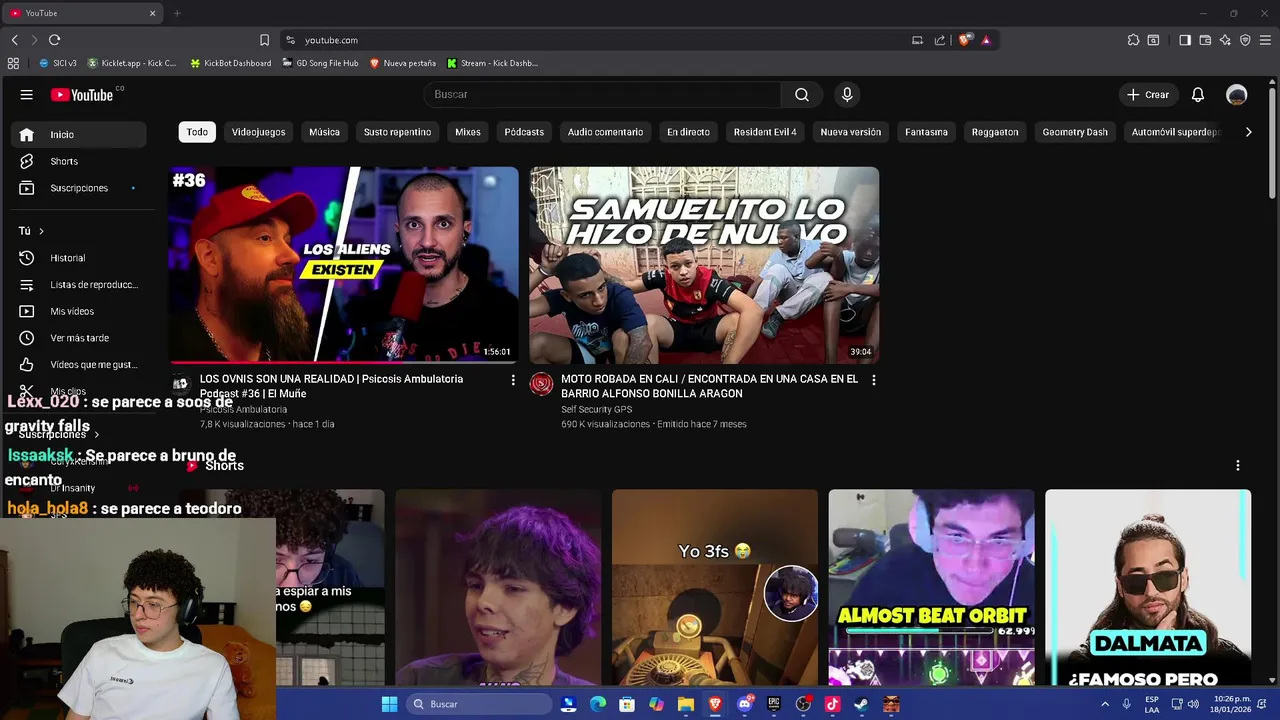Start voice search with the microphone icon
The height and width of the screenshot is (720, 1280).
tap(847, 95)
